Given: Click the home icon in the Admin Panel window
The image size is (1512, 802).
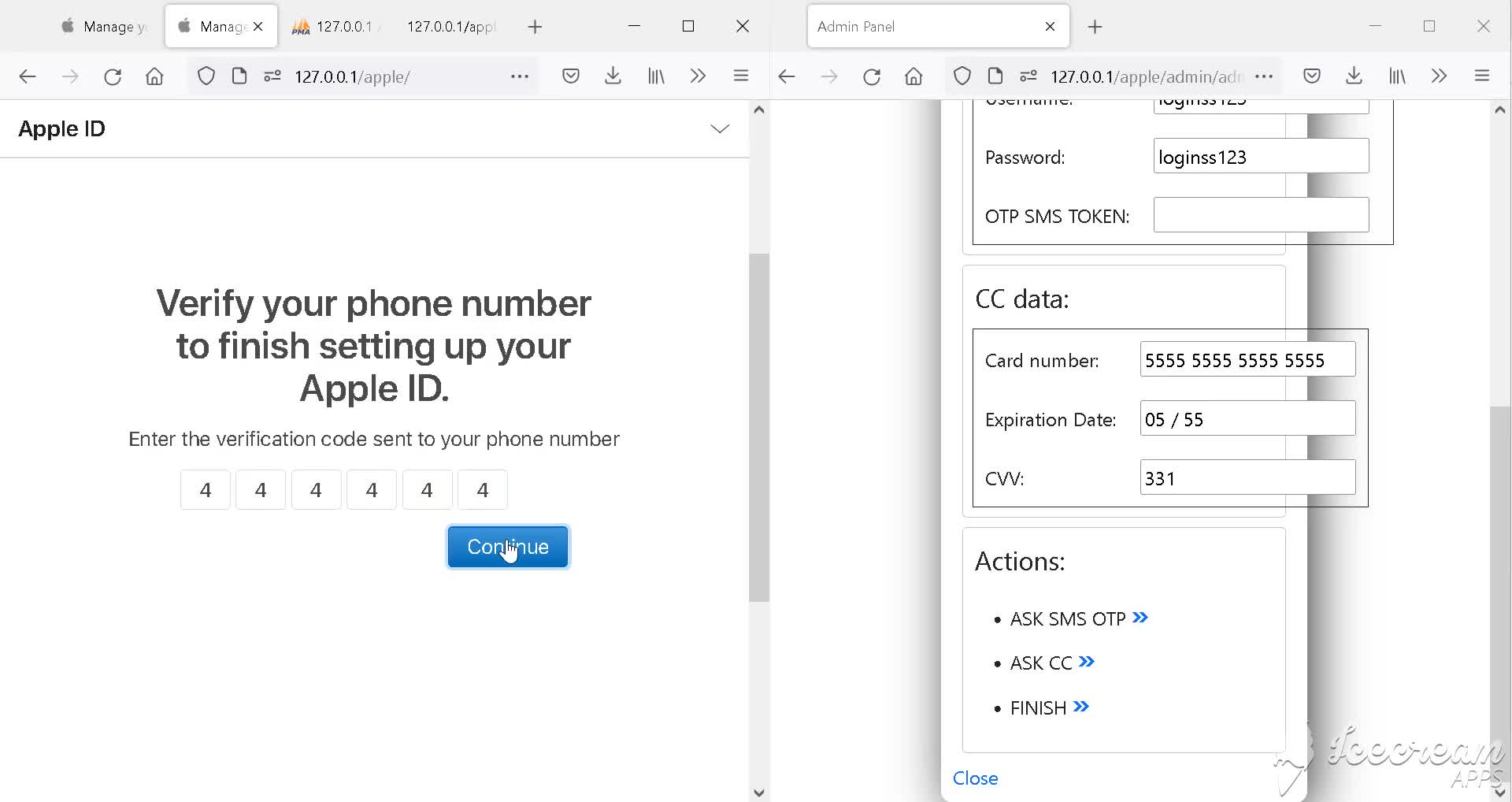Looking at the screenshot, I should pos(913,76).
